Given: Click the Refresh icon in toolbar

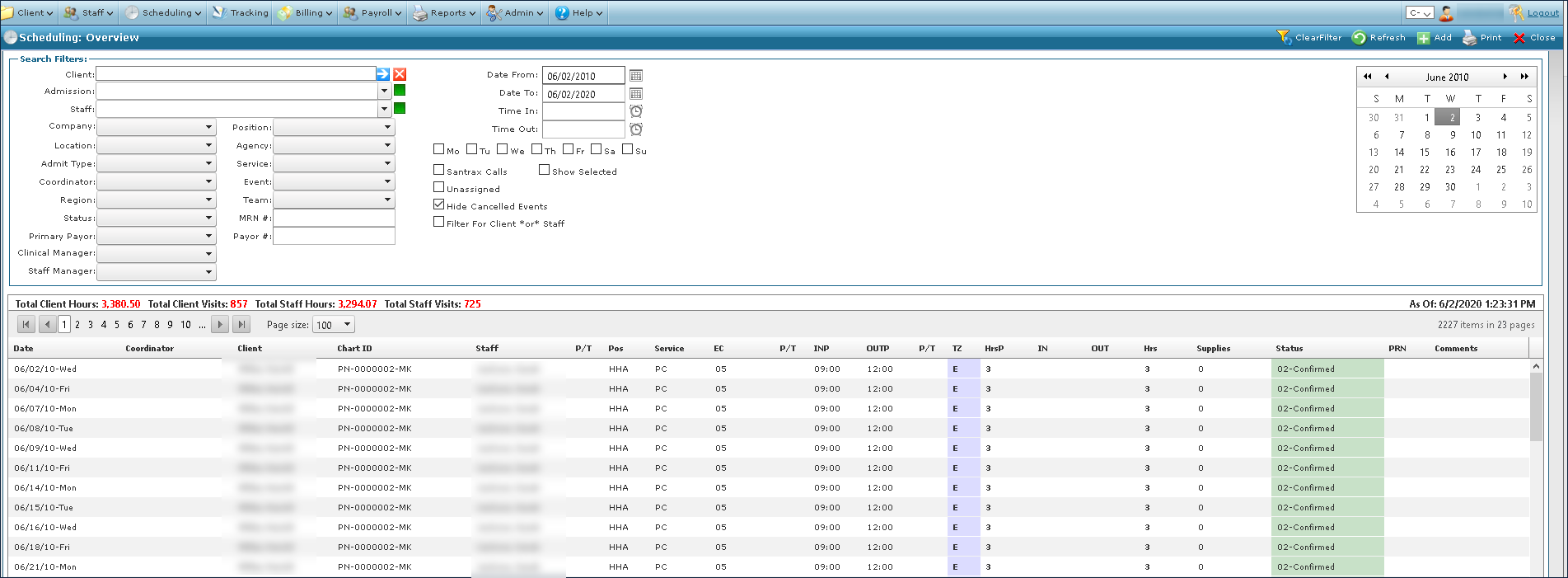Looking at the screenshot, I should pos(1359,38).
